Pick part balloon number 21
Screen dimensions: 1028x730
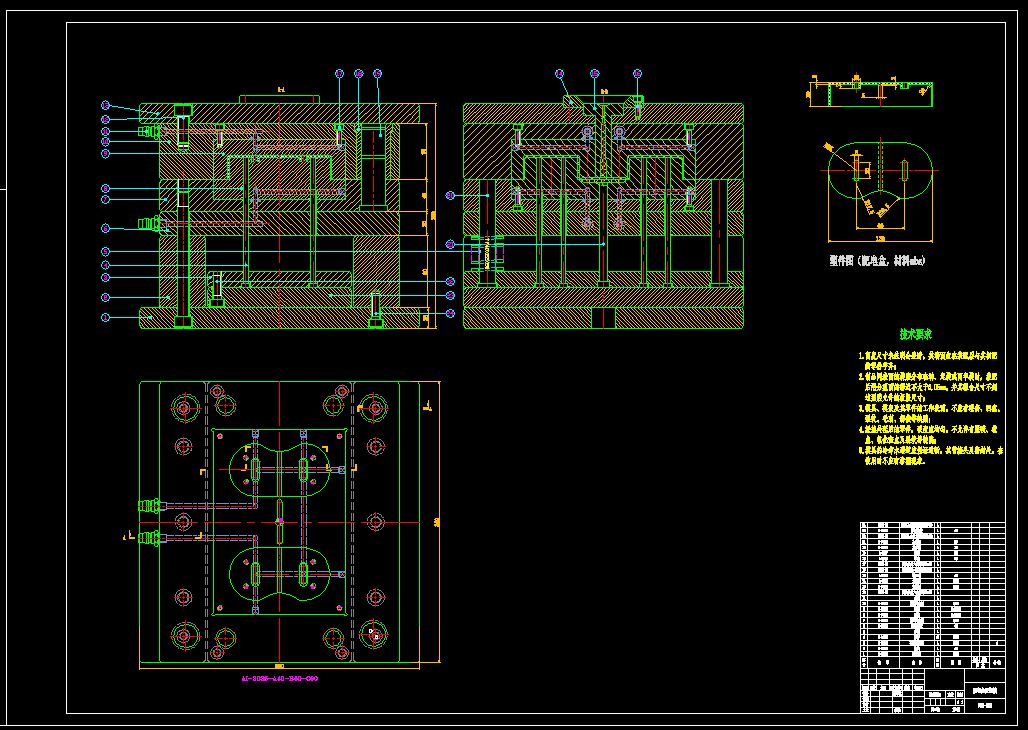450,245
